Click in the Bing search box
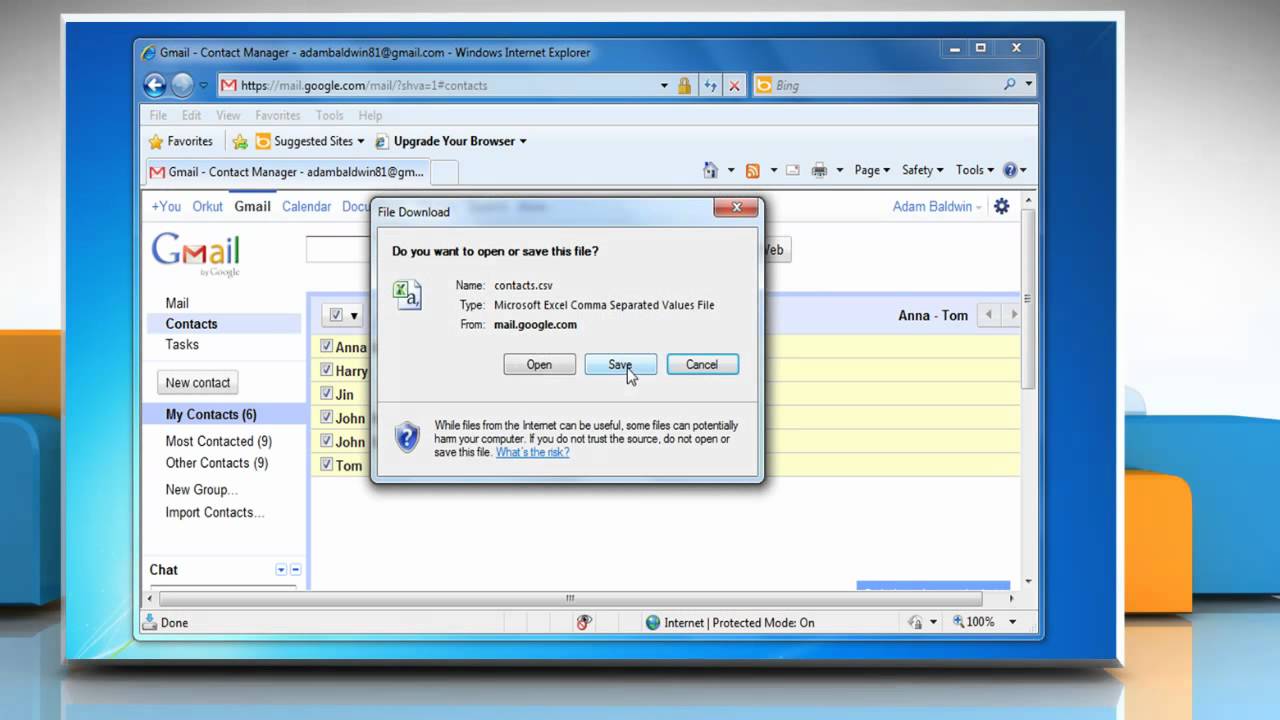This screenshot has width=1280, height=720. click(885, 85)
